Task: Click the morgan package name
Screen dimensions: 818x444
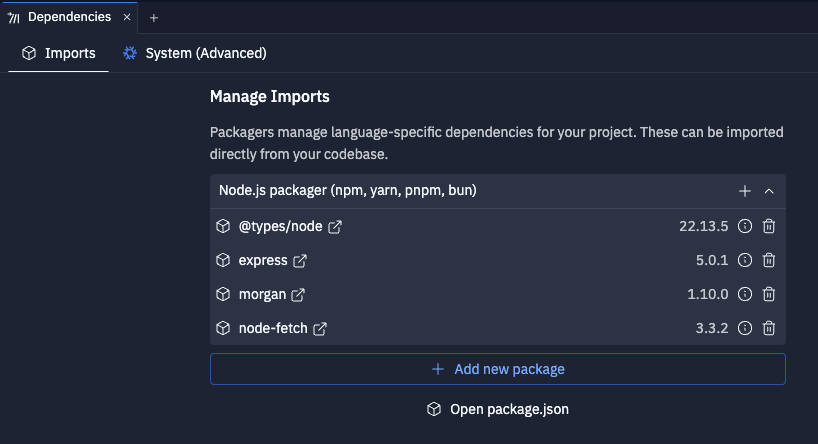Action: (x=262, y=294)
